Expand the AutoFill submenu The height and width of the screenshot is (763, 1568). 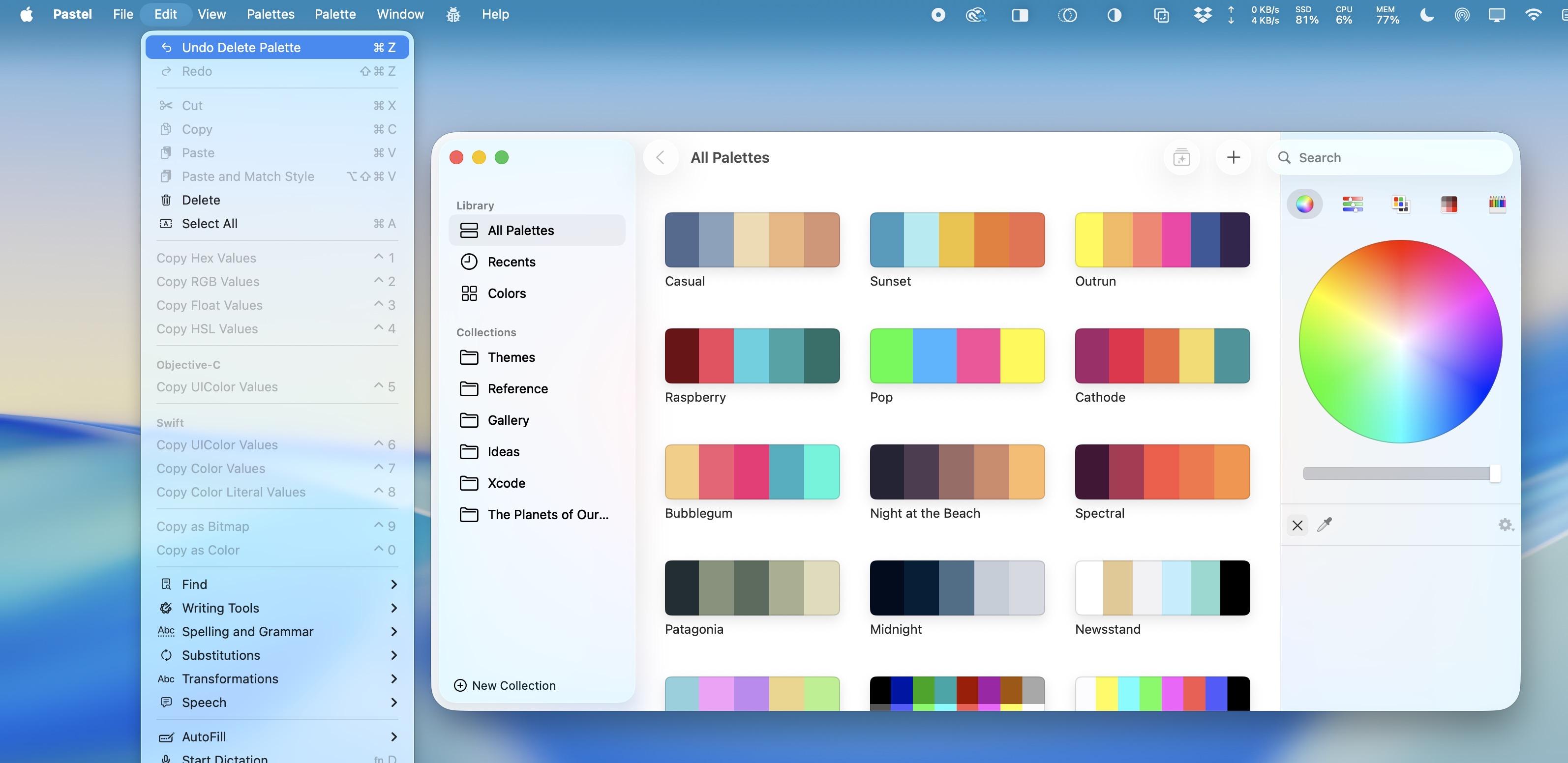pyautogui.click(x=277, y=737)
